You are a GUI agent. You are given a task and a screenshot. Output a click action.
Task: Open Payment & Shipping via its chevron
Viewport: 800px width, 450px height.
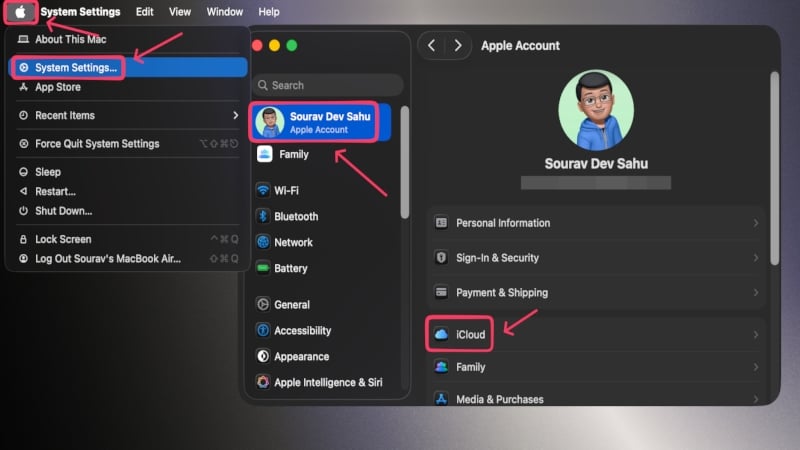pyautogui.click(x=756, y=292)
